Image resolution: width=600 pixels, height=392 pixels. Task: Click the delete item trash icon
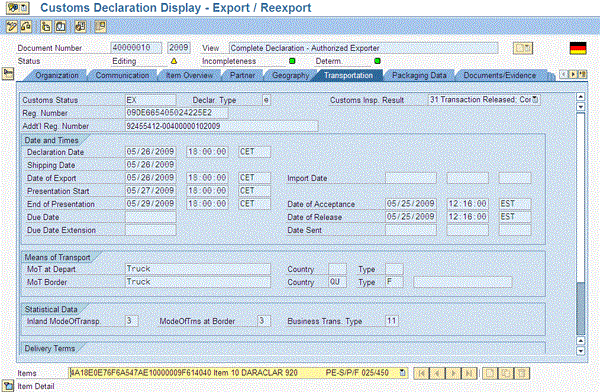pos(523,373)
